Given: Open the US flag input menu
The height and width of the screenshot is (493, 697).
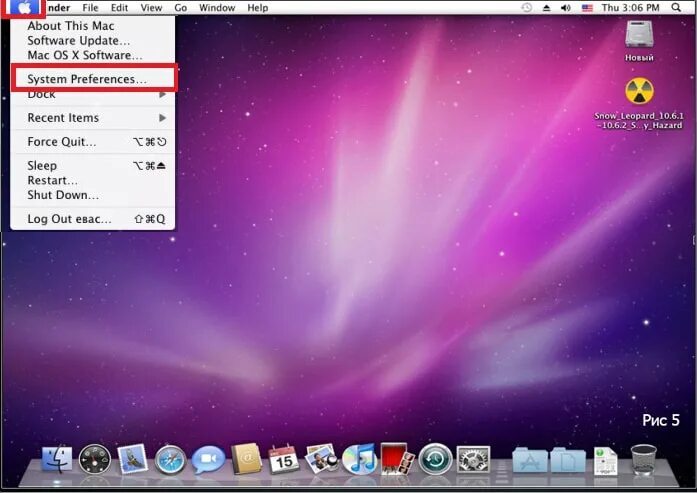Looking at the screenshot, I should pyautogui.click(x=587, y=8).
